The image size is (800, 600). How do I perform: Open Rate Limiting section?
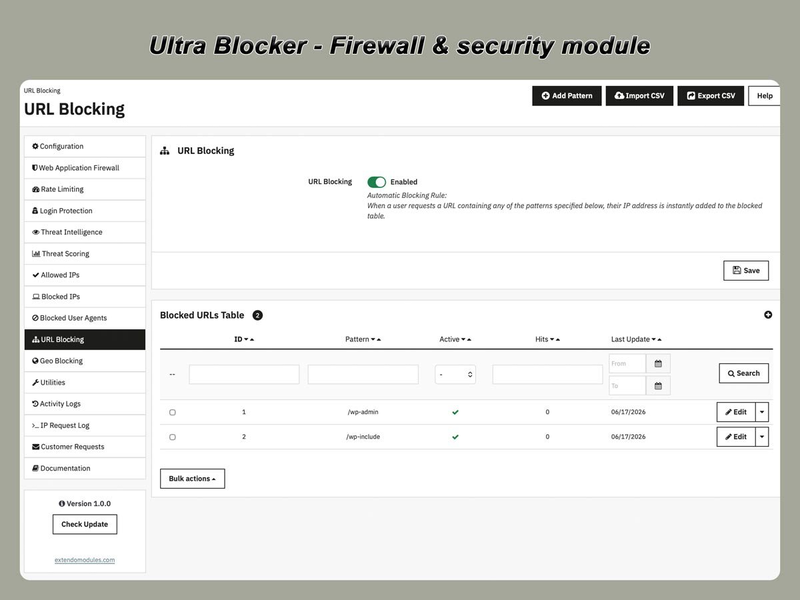pos(85,189)
